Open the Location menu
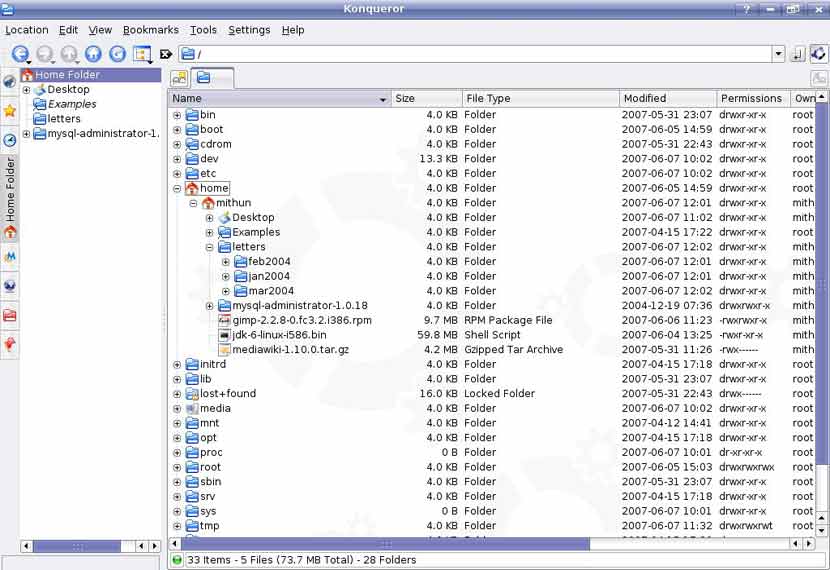This screenshot has height=570, width=830. [x=26, y=30]
